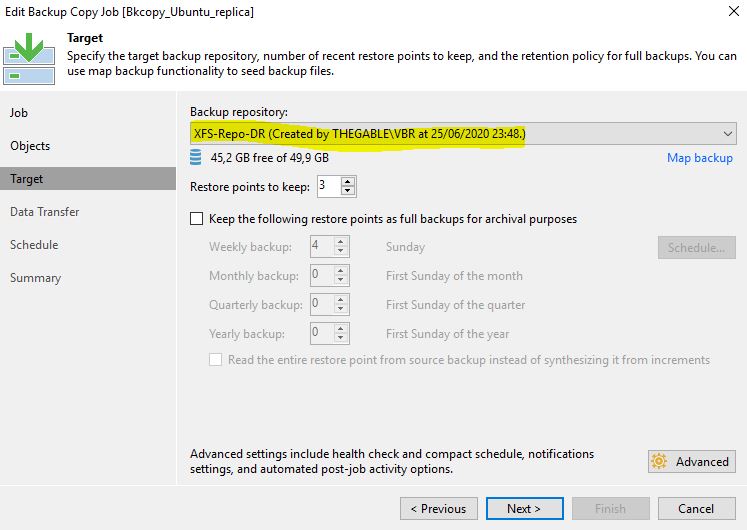Decrease restore points to keep value

348,191
